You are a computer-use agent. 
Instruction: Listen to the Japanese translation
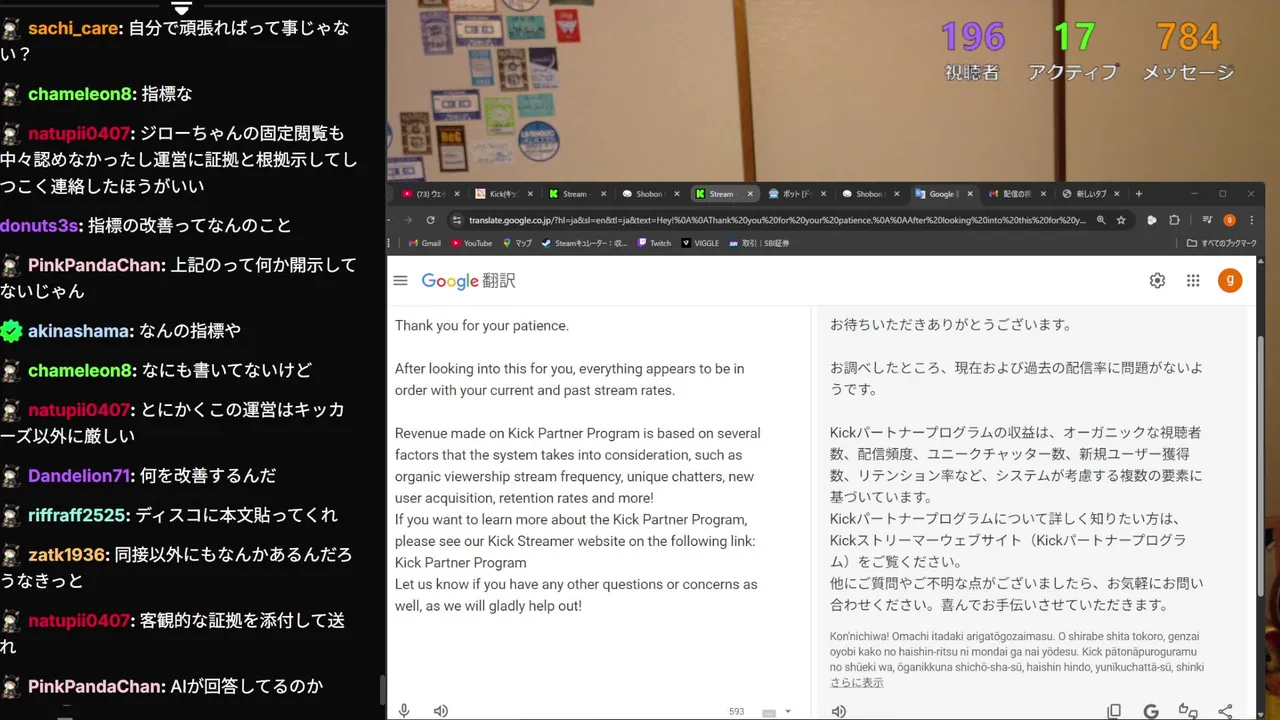coord(839,711)
